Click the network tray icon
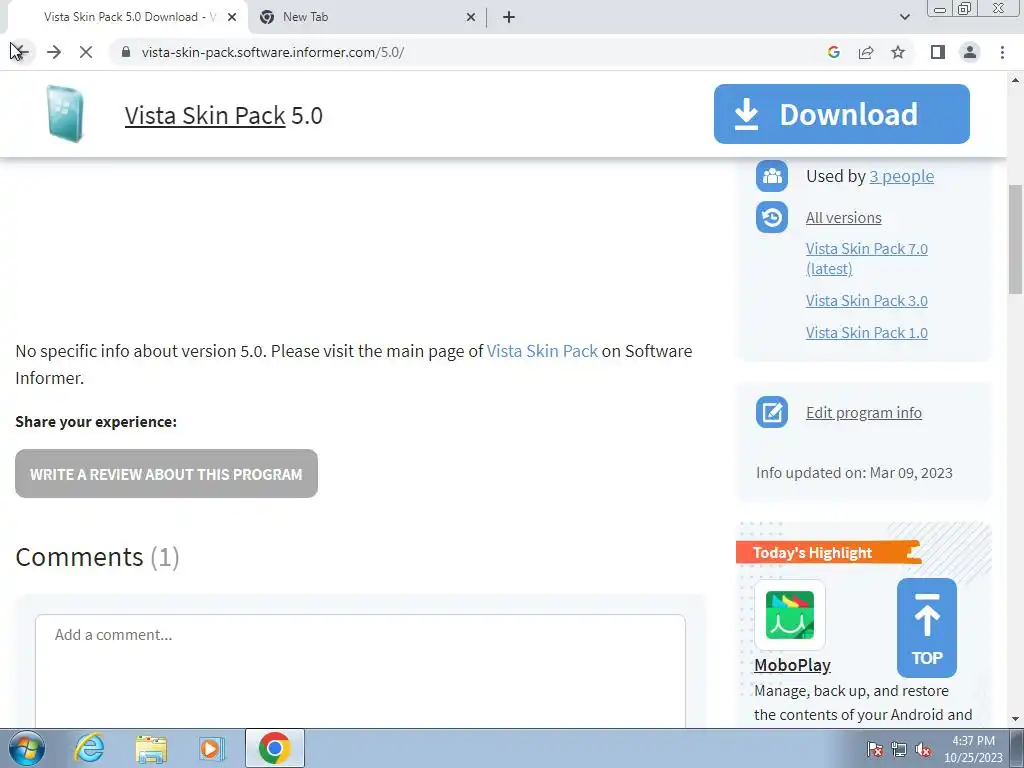This screenshot has height=768, width=1024. click(899, 750)
